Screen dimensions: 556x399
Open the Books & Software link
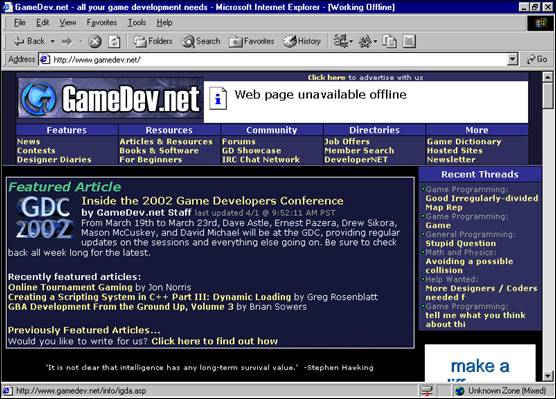point(159,150)
